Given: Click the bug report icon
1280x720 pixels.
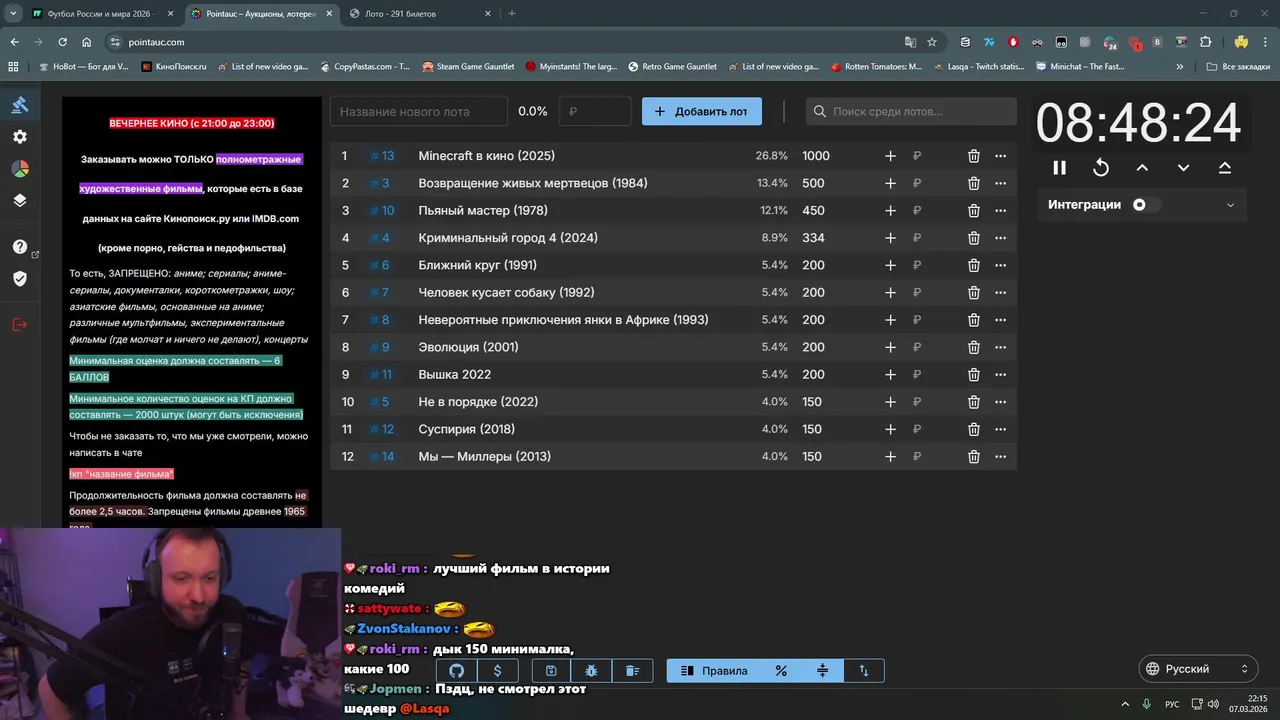Looking at the screenshot, I should (591, 671).
